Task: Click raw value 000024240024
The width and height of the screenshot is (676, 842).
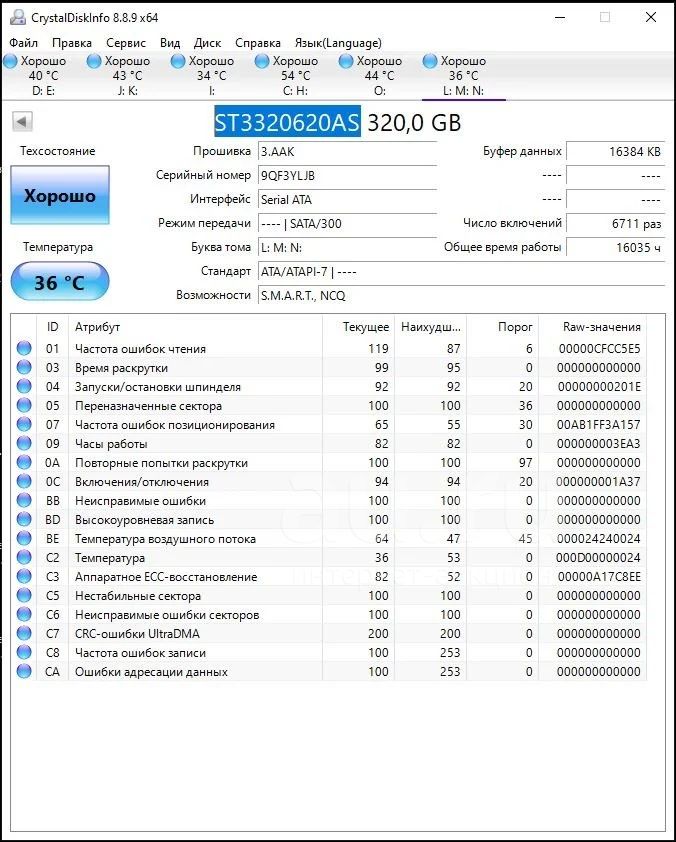Action: (x=599, y=539)
